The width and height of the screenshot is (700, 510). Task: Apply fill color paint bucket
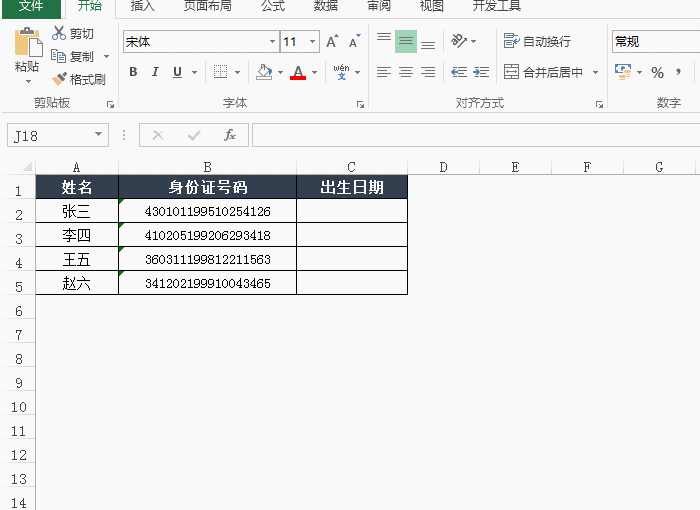coord(264,72)
